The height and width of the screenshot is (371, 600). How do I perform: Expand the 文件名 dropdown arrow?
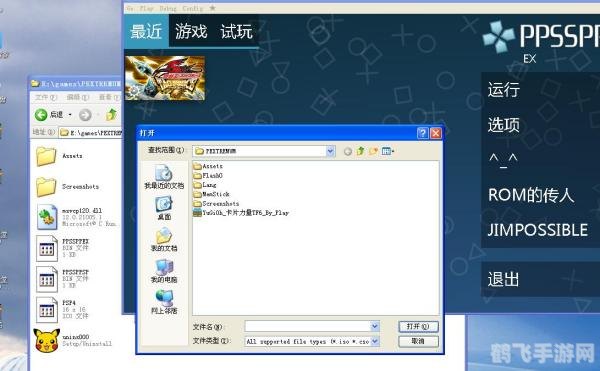pos(375,326)
